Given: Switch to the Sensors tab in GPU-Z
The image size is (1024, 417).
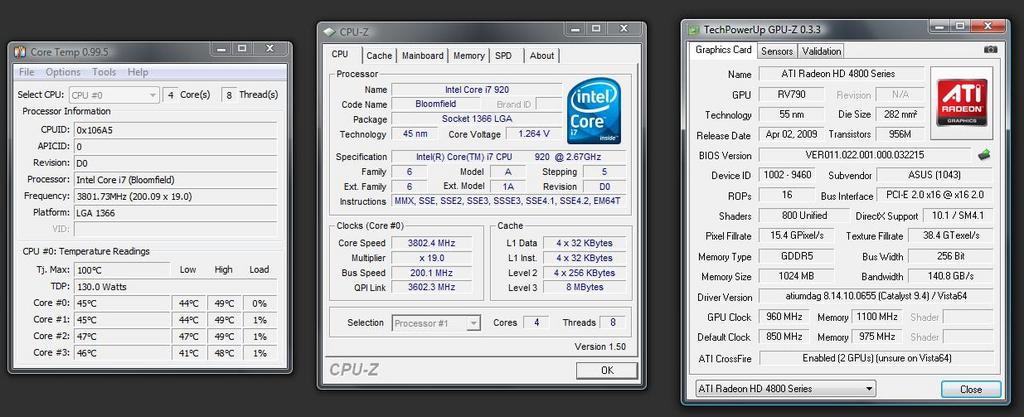Looking at the screenshot, I should pos(777,51).
